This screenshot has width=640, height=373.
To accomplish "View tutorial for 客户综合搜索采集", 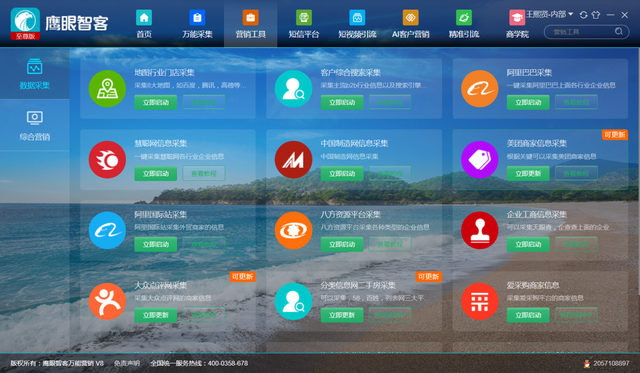I will pyautogui.click(x=390, y=102).
